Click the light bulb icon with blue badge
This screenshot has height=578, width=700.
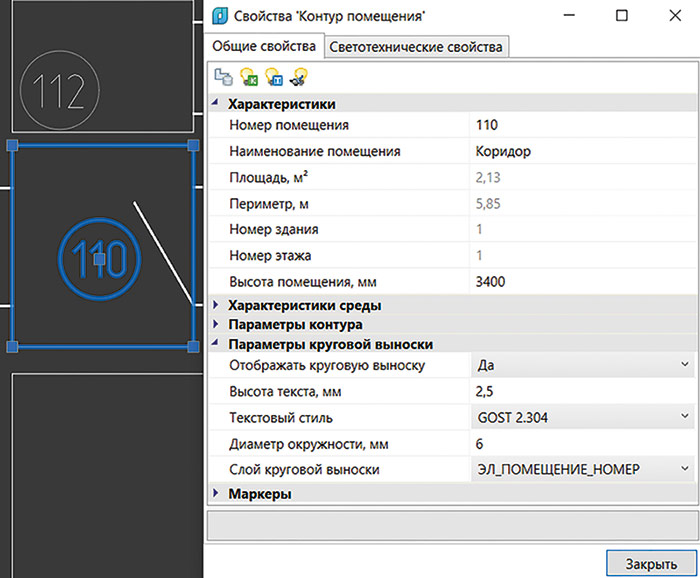click(x=272, y=76)
